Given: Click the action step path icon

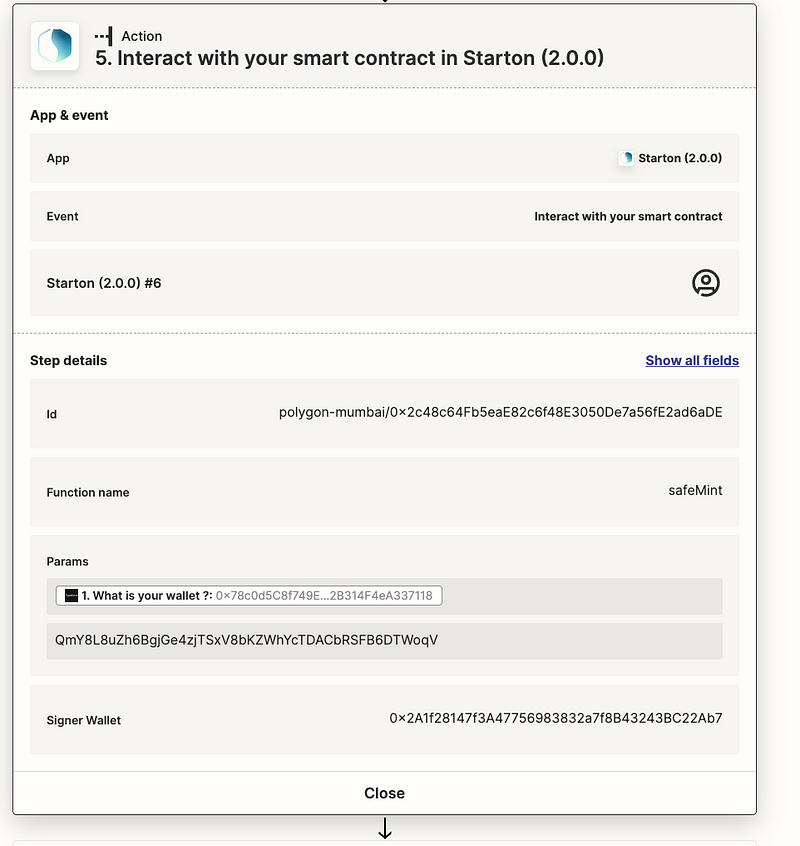Looking at the screenshot, I should pos(104,36).
